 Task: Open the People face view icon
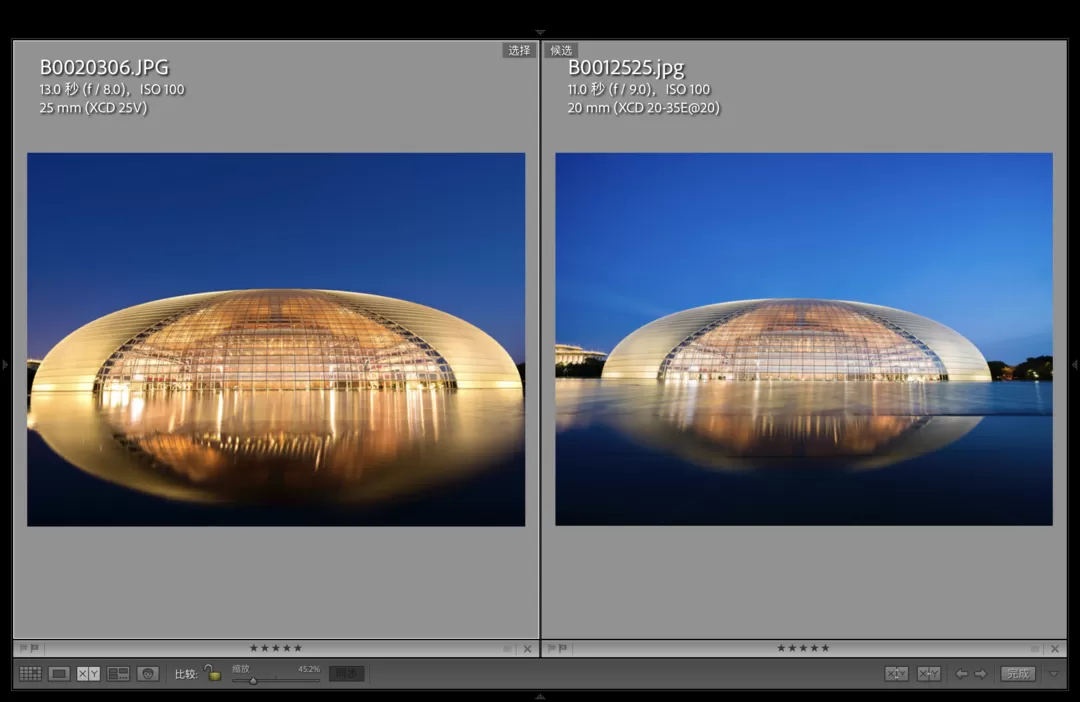coord(148,674)
